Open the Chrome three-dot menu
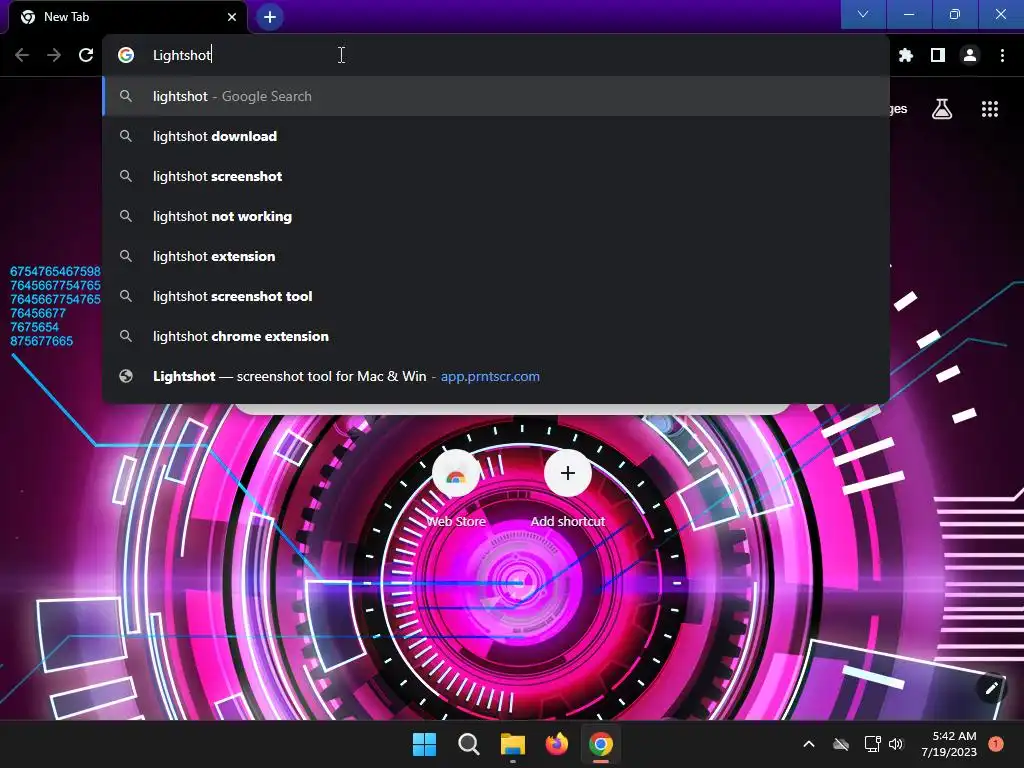The width and height of the screenshot is (1024, 768). point(1002,56)
